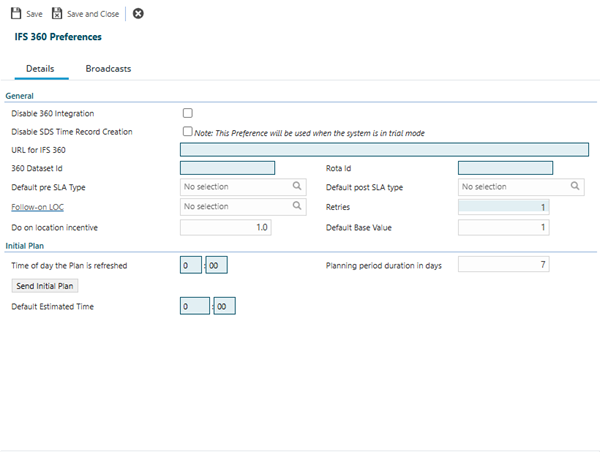Click the 360 Dataset Id label
Viewport: 600px width, 452px height.
(x=37, y=168)
